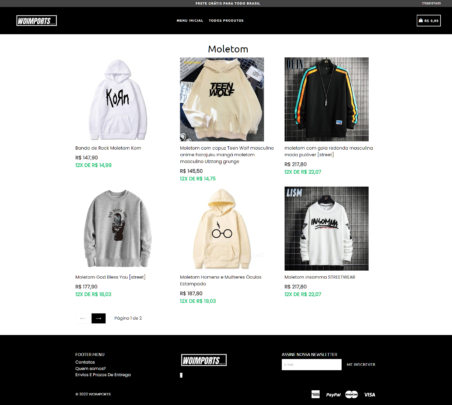Click the previous page arrow button
Screen dimensions: 452x405
tap(83, 318)
